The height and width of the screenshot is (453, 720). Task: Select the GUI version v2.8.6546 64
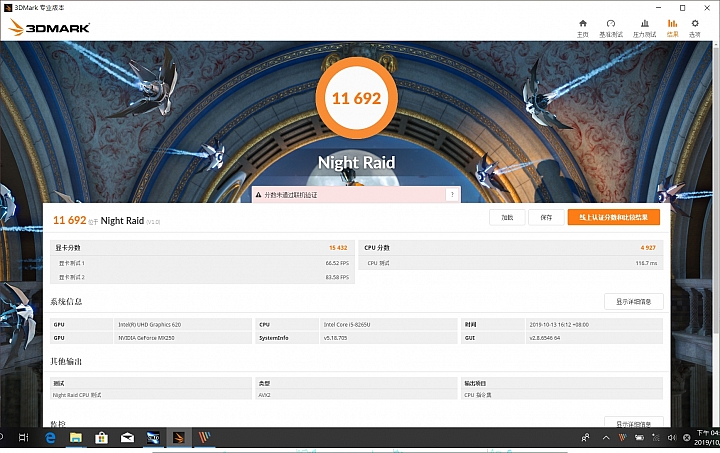pos(545,338)
